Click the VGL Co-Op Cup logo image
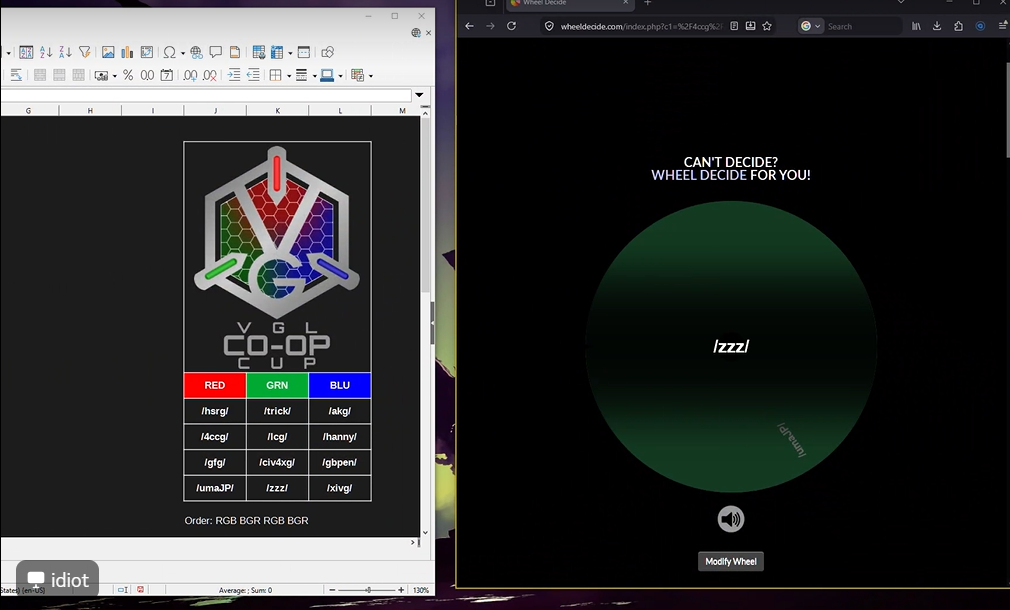Image resolution: width=1010 pixels, height=610 pixels. pos(277,256)
